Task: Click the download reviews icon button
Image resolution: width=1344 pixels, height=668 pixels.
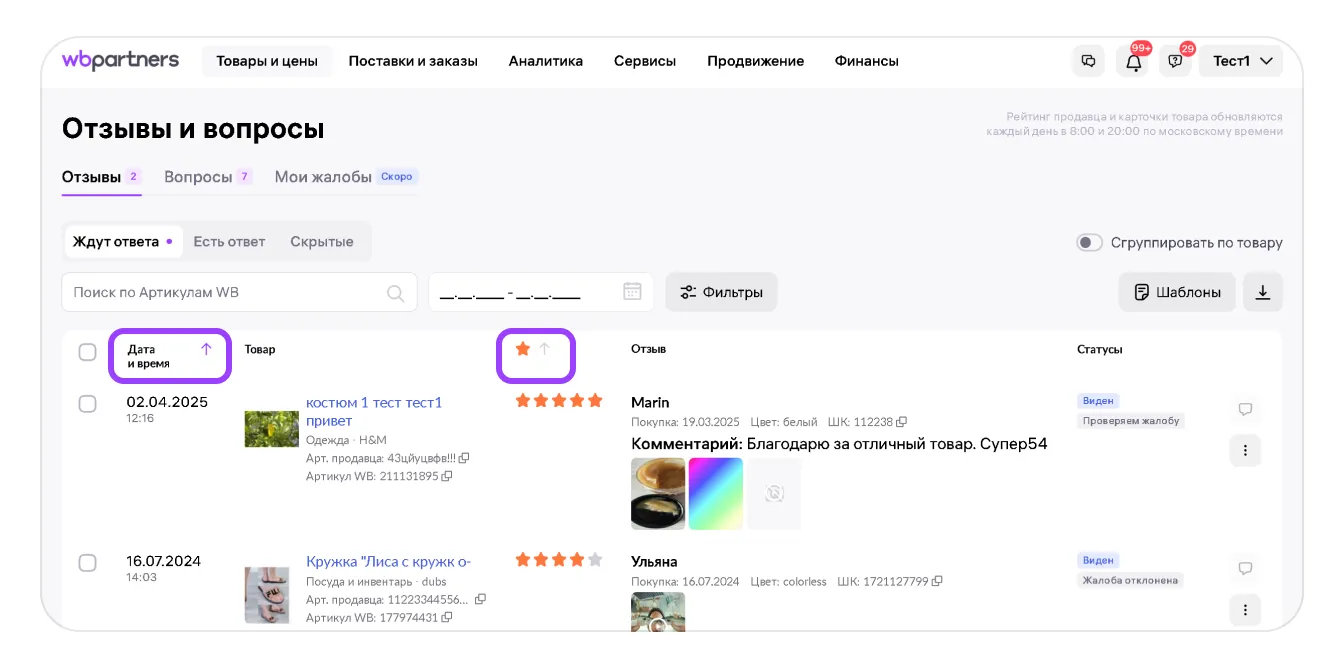Action: click(x=1262, y=292)
